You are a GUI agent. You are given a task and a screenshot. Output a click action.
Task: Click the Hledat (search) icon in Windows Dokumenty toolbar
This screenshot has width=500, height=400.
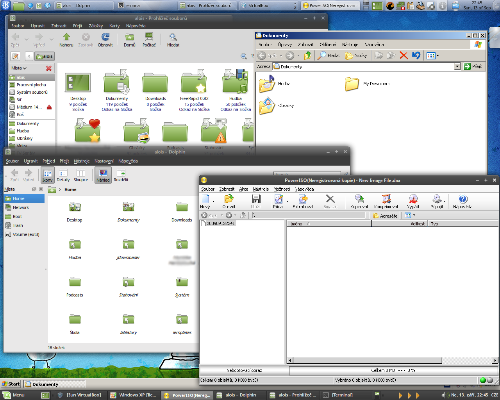tap(328, 55)
